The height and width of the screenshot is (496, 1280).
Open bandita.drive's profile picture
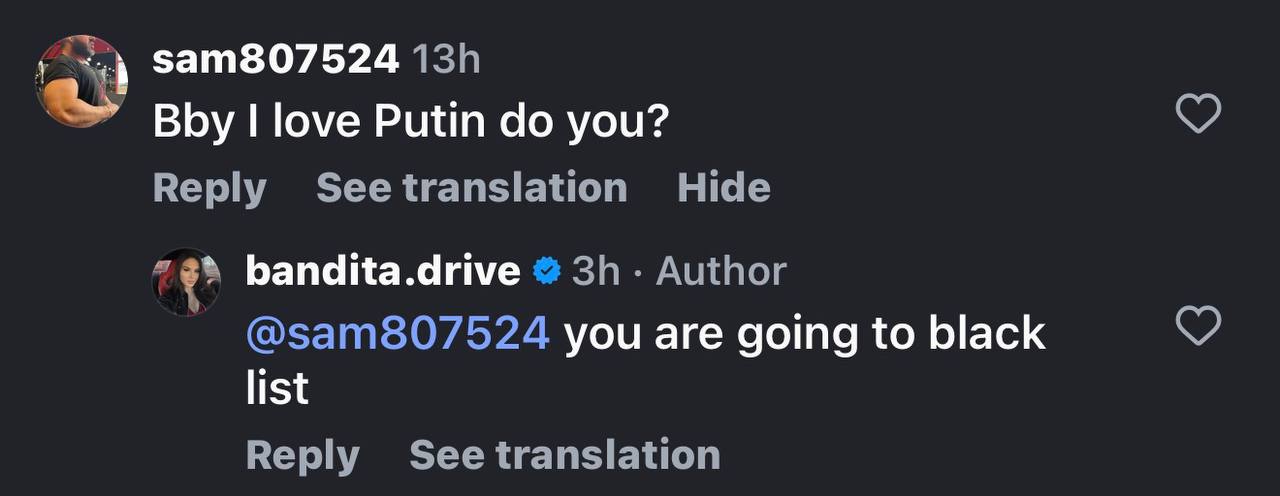click(x=186, y=282)
